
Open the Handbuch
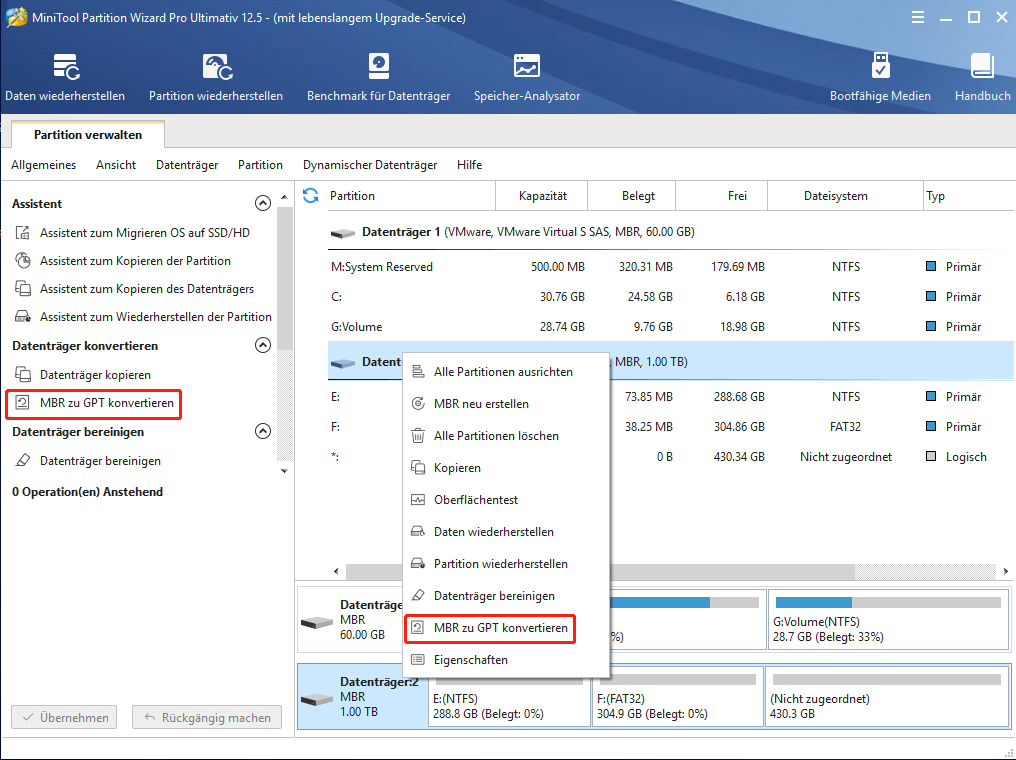981,75
